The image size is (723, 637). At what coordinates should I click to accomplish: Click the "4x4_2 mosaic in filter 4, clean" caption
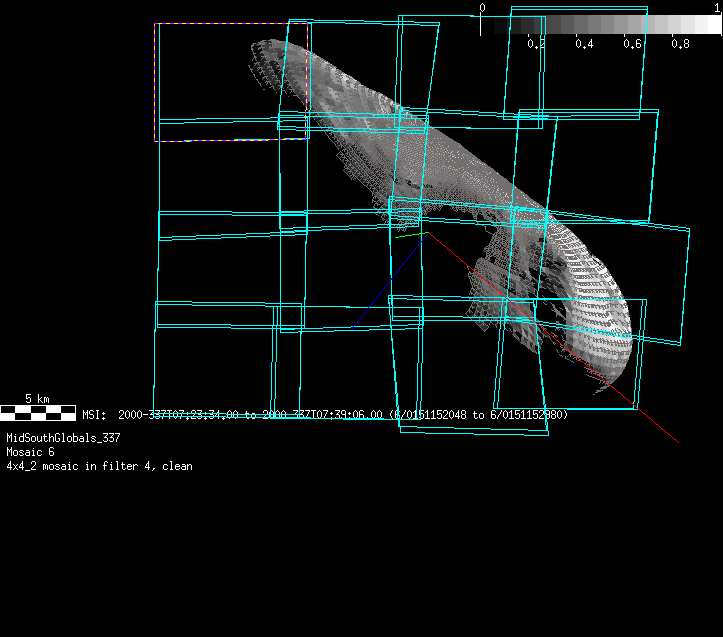(x=99, y=466)
